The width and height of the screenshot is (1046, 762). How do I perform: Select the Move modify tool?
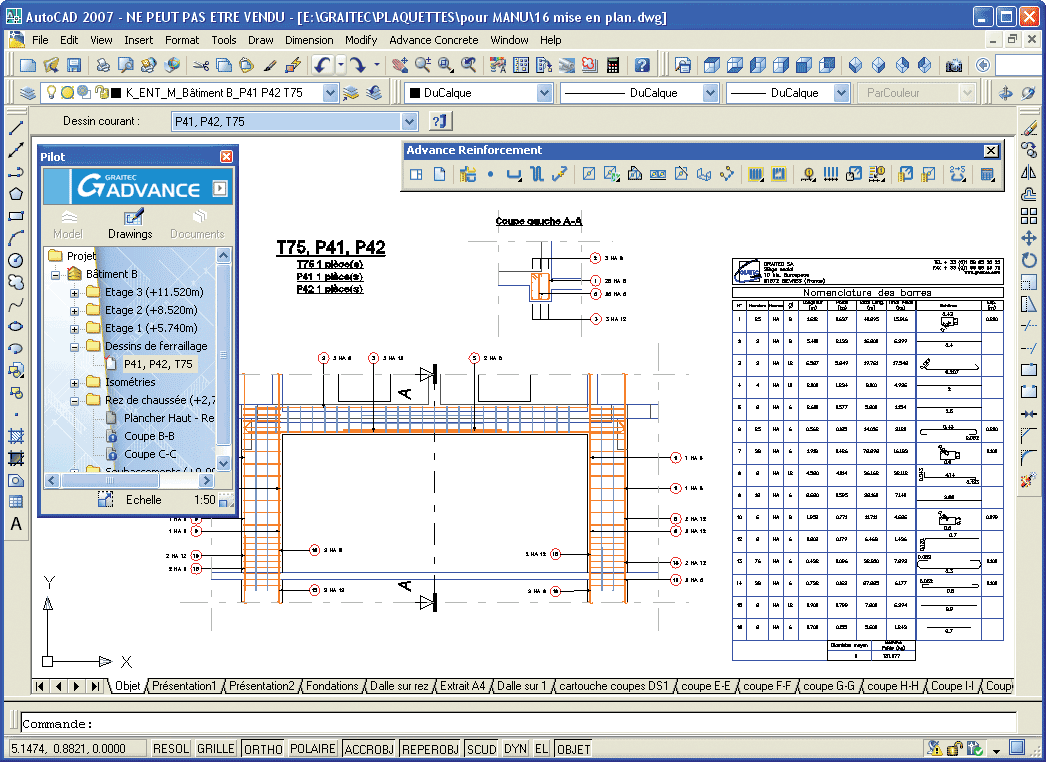pos(1029,238)
